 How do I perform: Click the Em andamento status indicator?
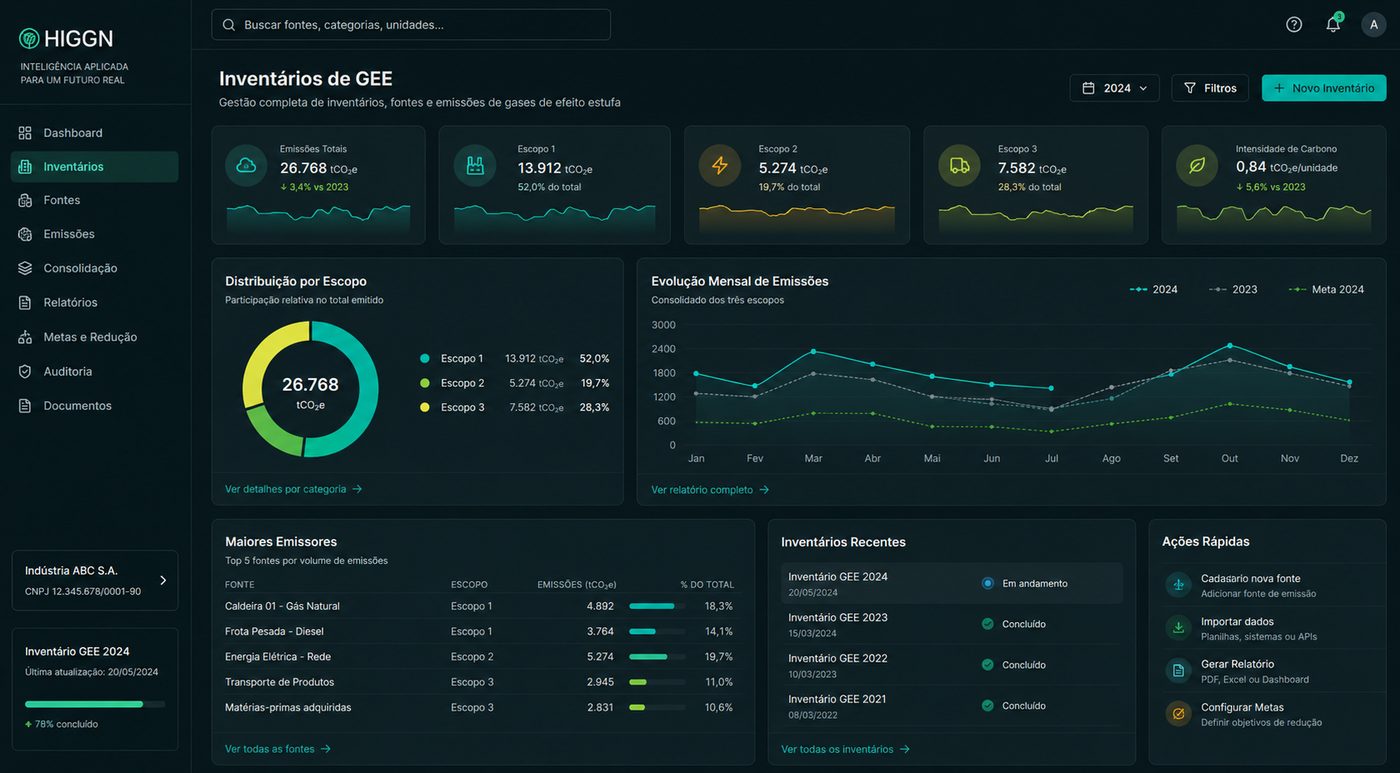pyautogui.click(x=988, y=583)
